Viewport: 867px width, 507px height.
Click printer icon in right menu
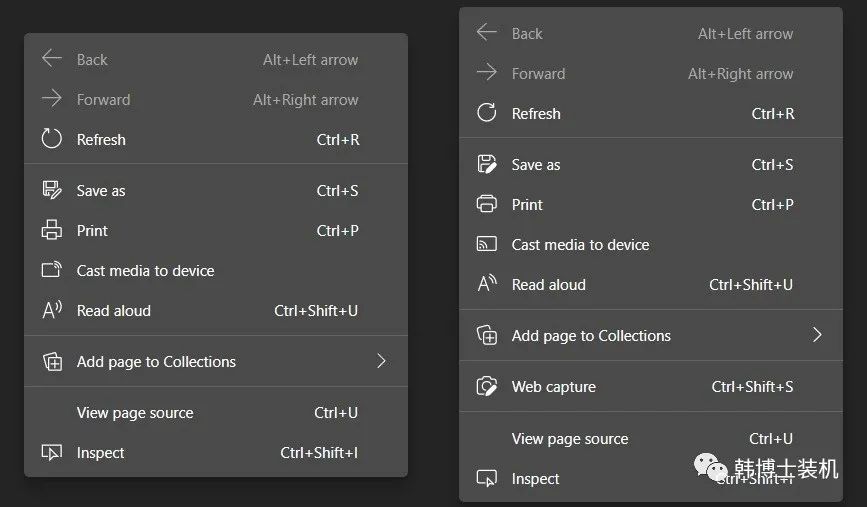click(x=487, y=204)
